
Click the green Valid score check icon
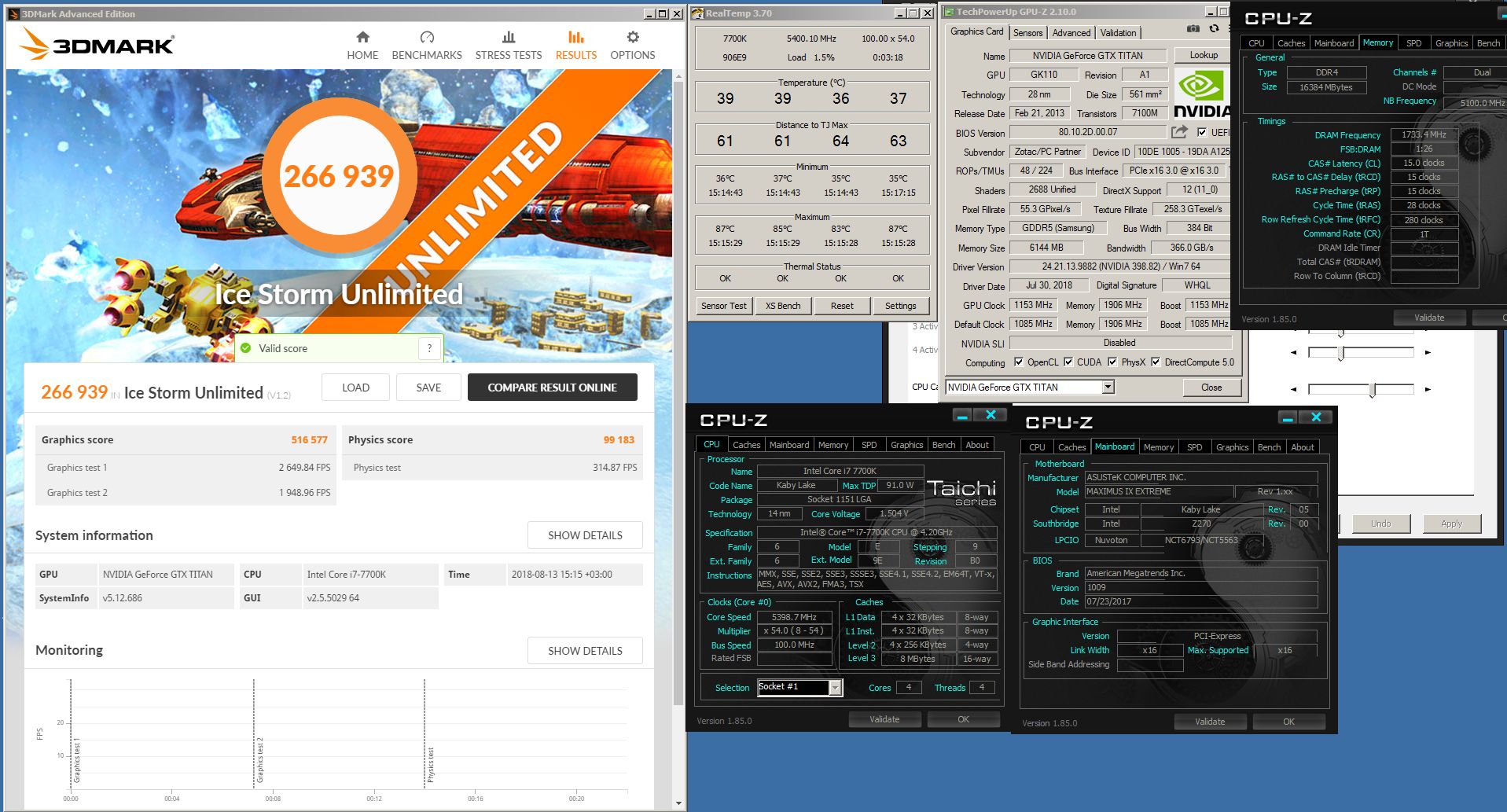(245, 348)
